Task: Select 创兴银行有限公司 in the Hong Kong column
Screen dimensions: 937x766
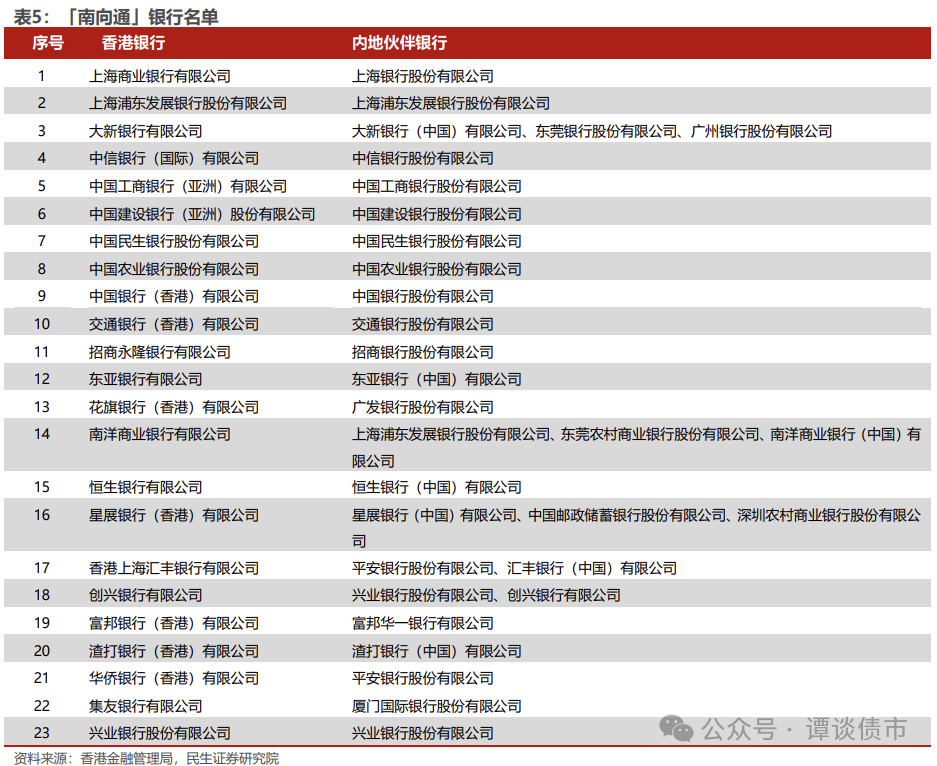Action: tap(146, 595)
